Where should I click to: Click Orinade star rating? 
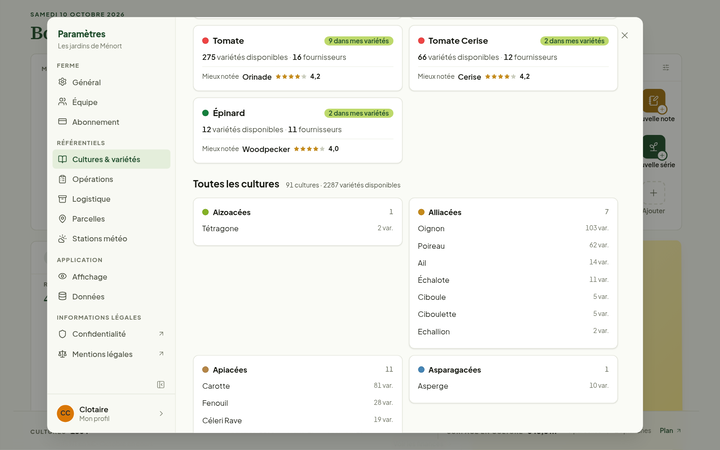tap(291, 77)
